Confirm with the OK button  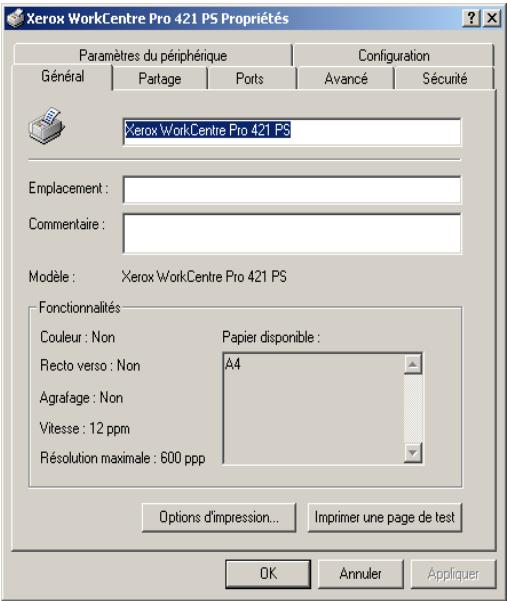pos(268,574)
